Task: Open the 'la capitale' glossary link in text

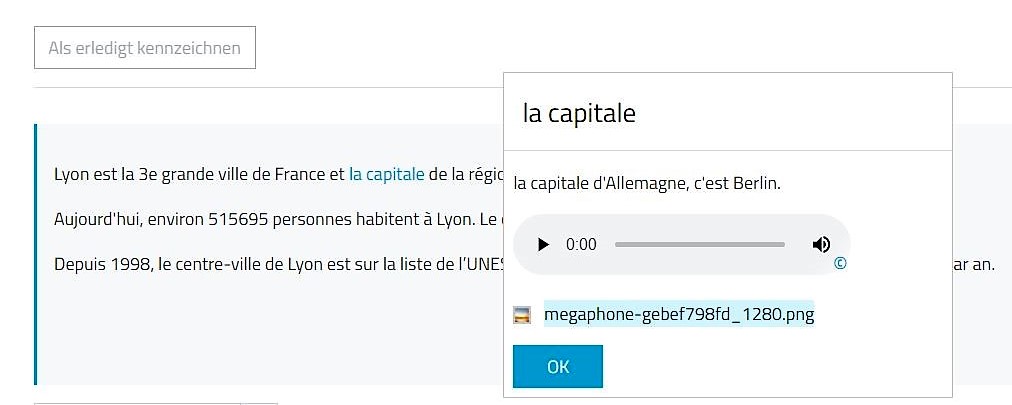Action: tap(387, 174)
